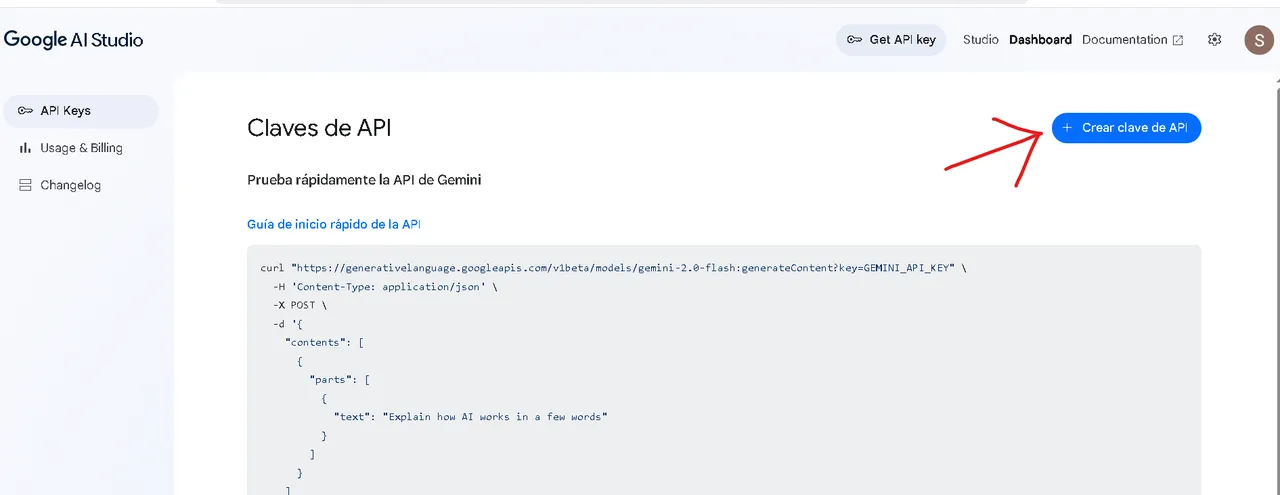This screenshot has height=495, width=1280.
Task: Click the curl URL line in the code block
Action: coord(613,269)
